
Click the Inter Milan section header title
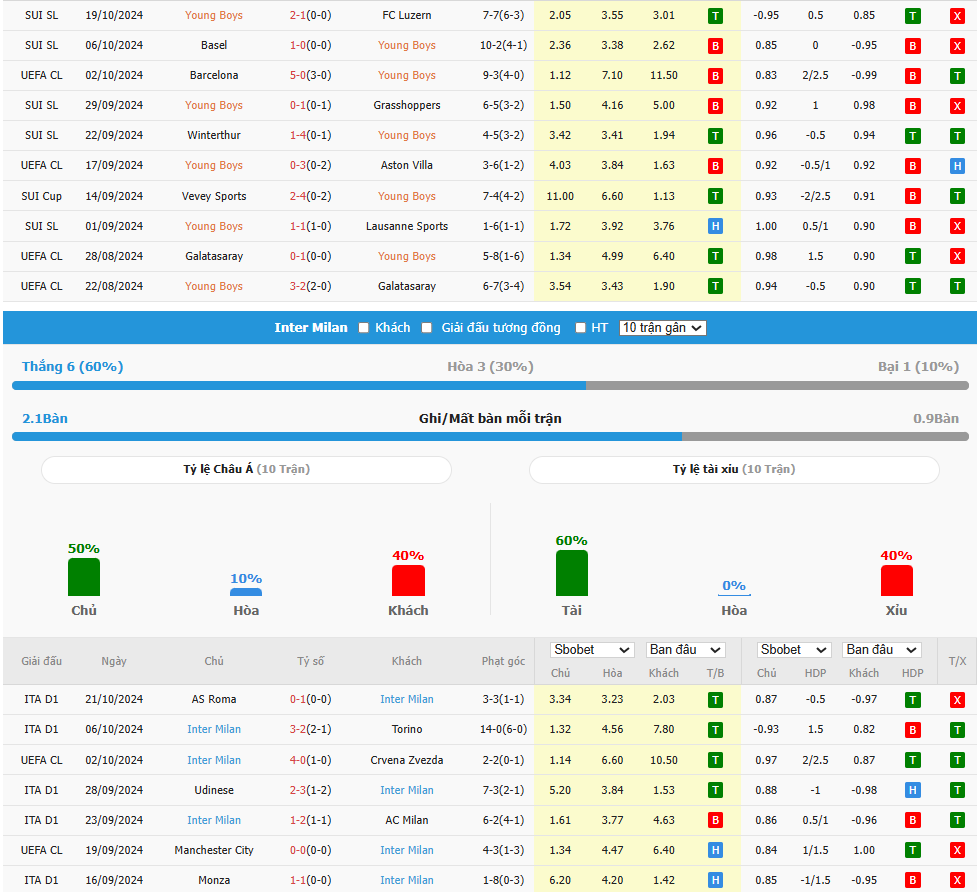click(311, 328)
